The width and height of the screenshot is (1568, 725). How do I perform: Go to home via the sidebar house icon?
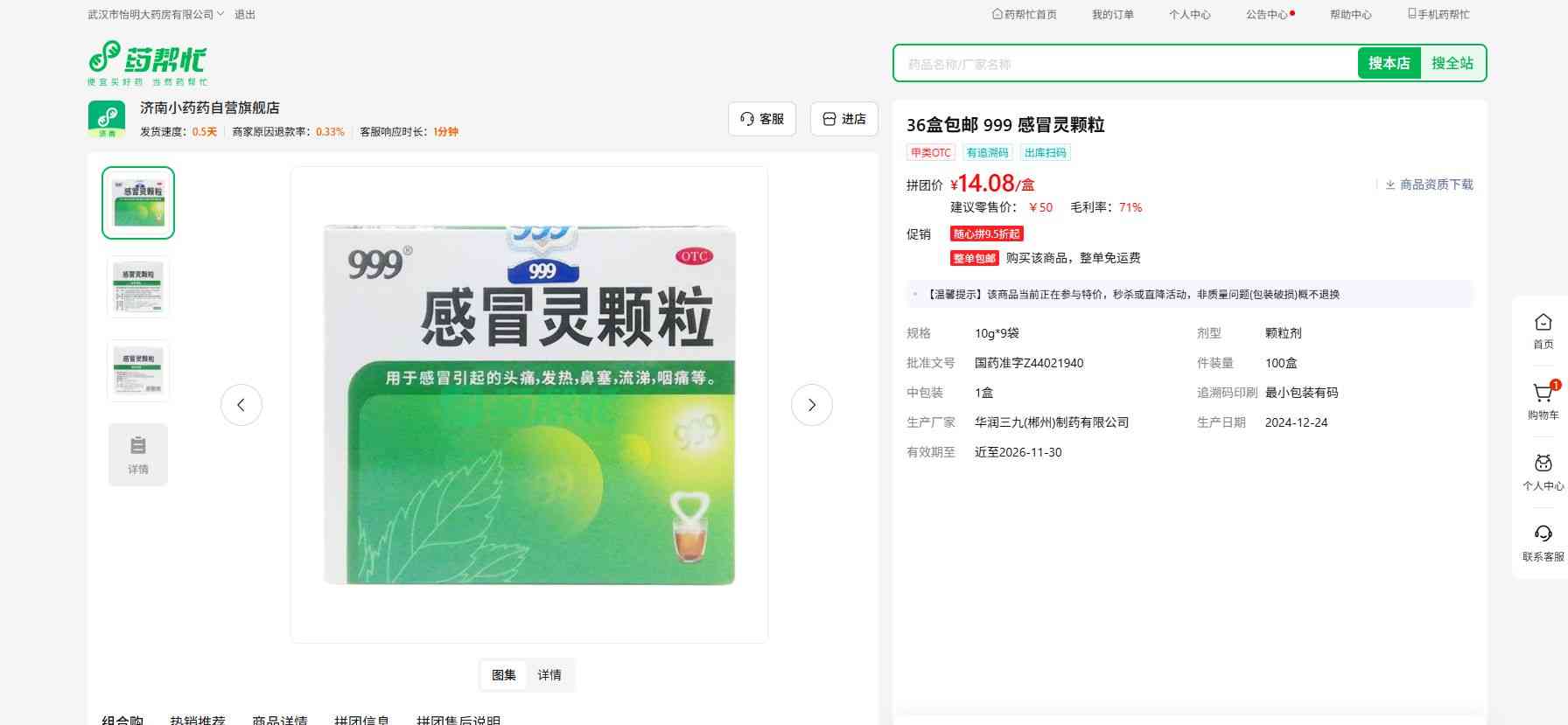1543,324
